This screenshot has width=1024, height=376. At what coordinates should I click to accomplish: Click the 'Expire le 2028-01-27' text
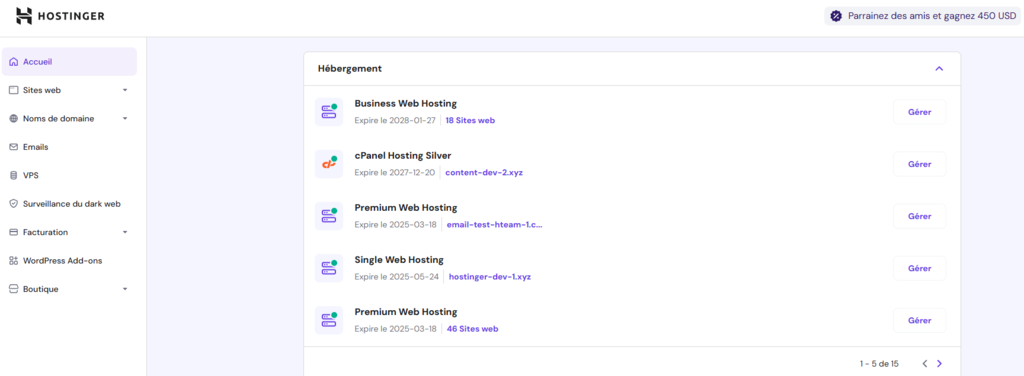[x=395, y=120]
